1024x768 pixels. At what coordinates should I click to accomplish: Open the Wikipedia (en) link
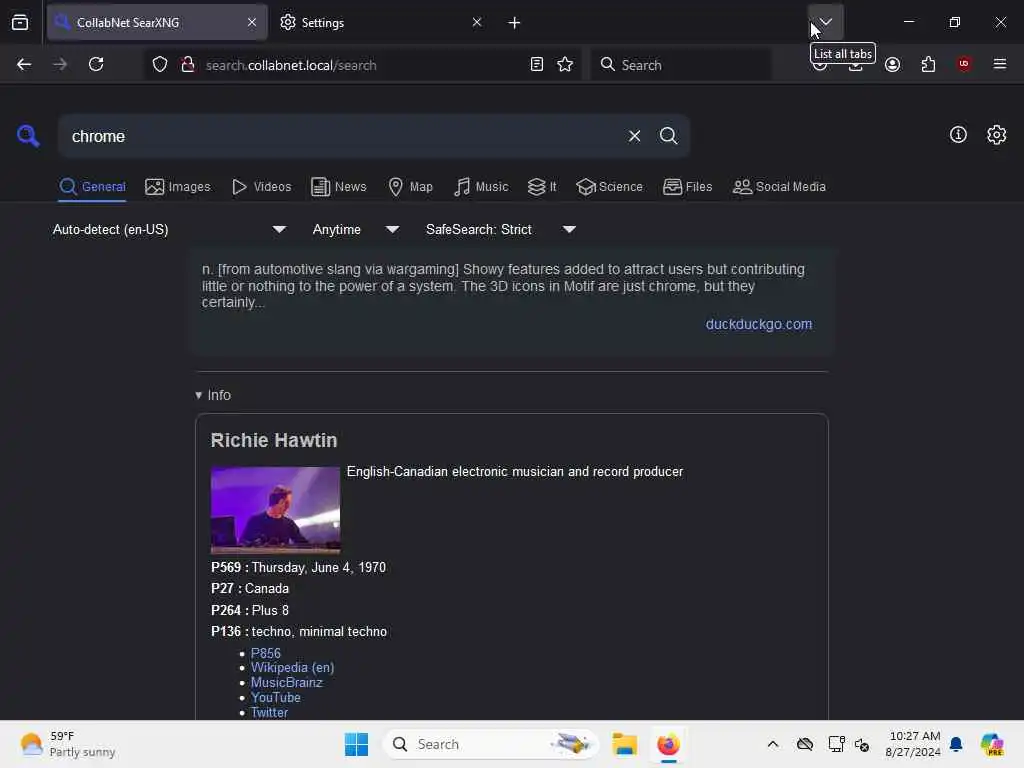pos(293,667)
